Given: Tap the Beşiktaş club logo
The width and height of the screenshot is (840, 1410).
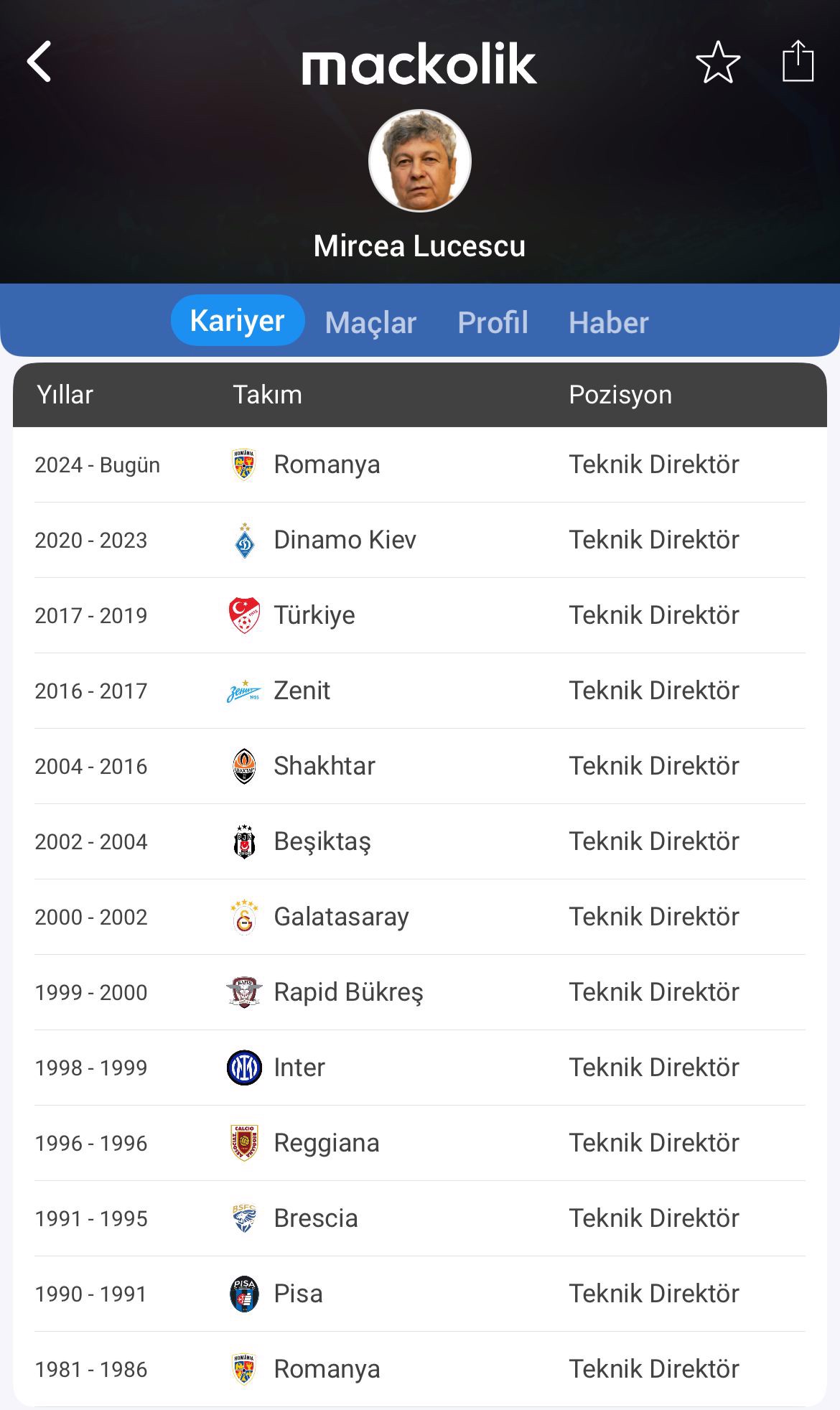Looking at the screenshot, I should coord(245,842).
